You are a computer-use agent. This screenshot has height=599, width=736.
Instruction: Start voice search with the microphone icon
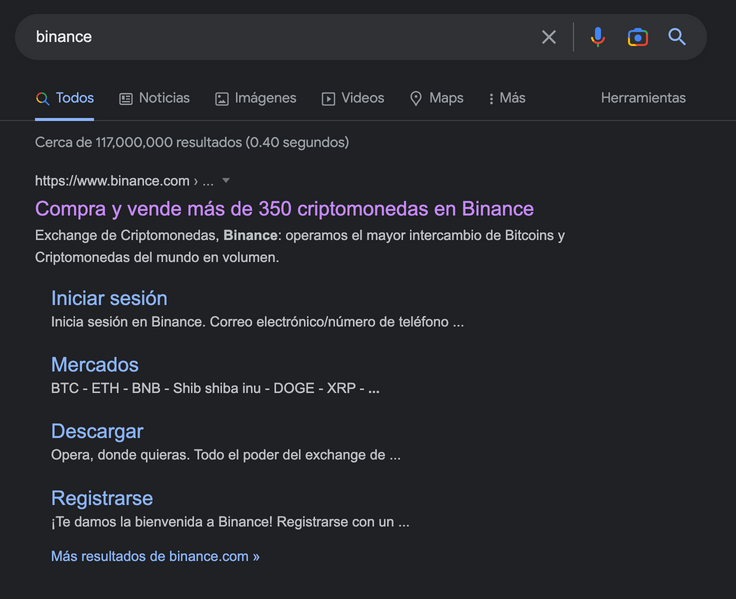tap(597, 37)
